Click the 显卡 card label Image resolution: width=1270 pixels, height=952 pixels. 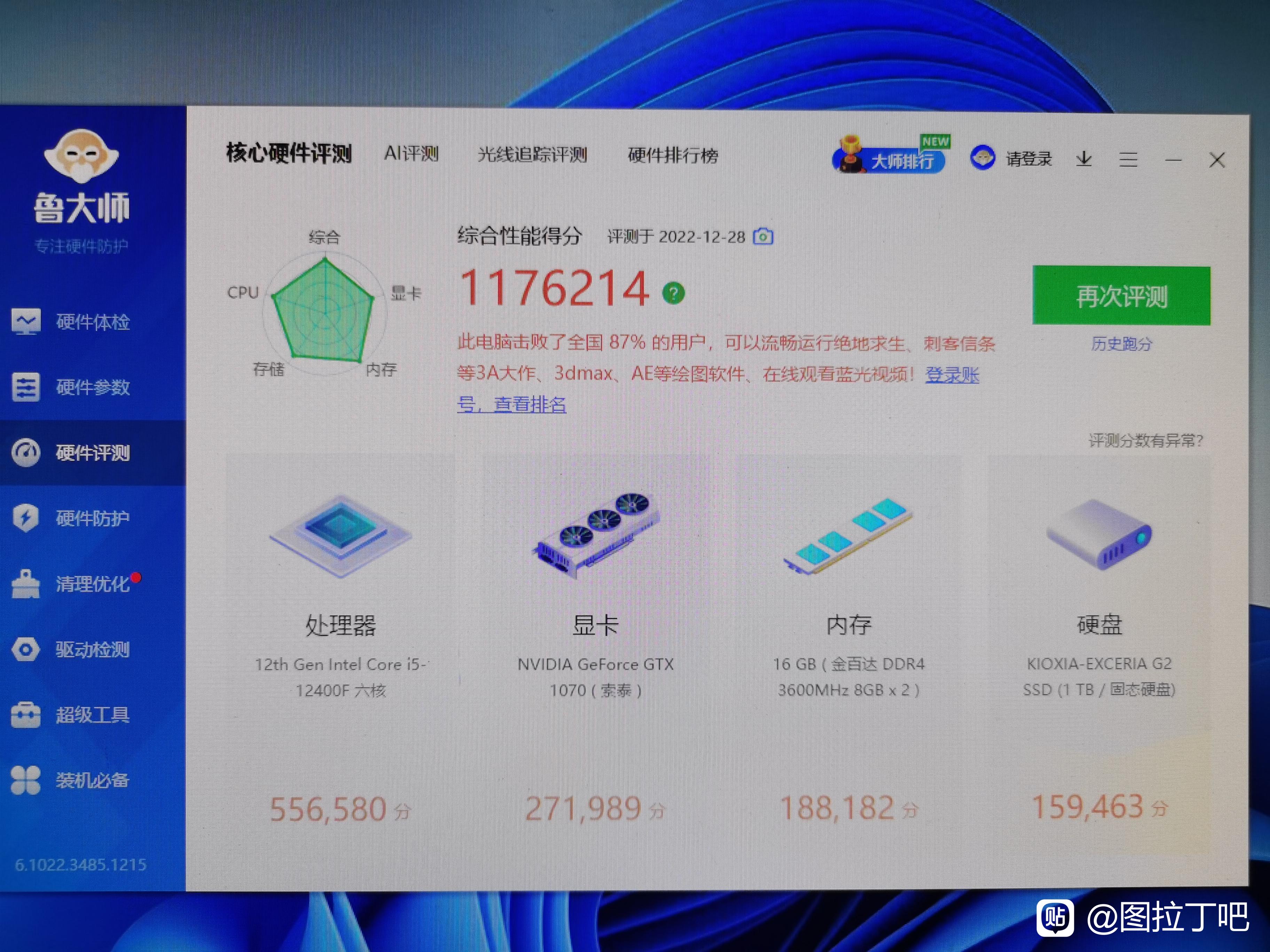(596, 625)
